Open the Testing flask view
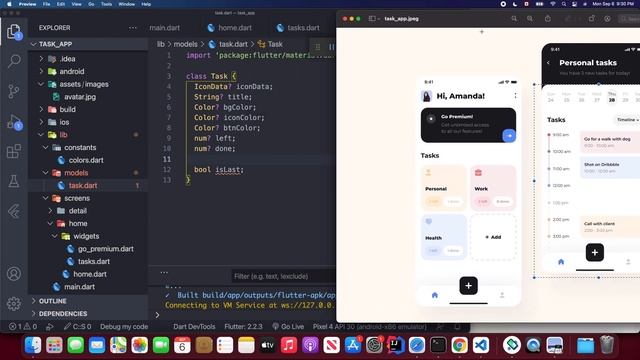 [x=13, y=181]
